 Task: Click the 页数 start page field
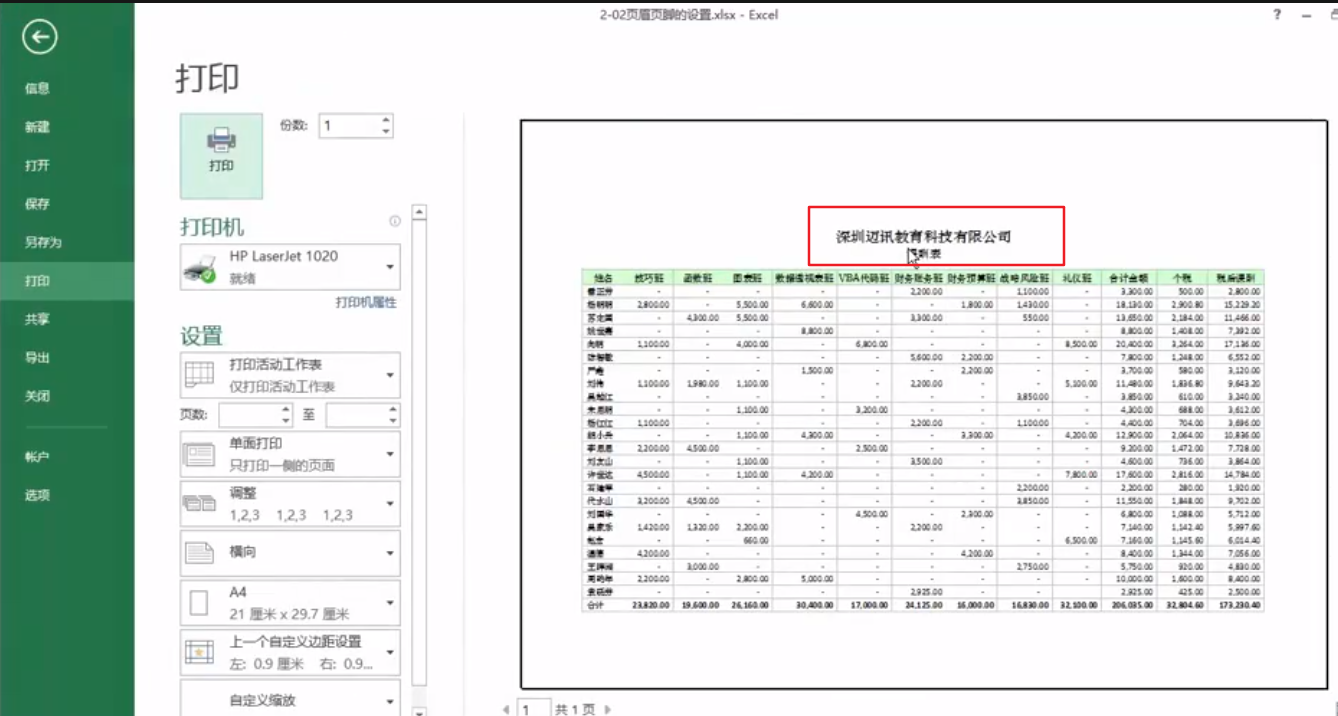pos(250,415)
